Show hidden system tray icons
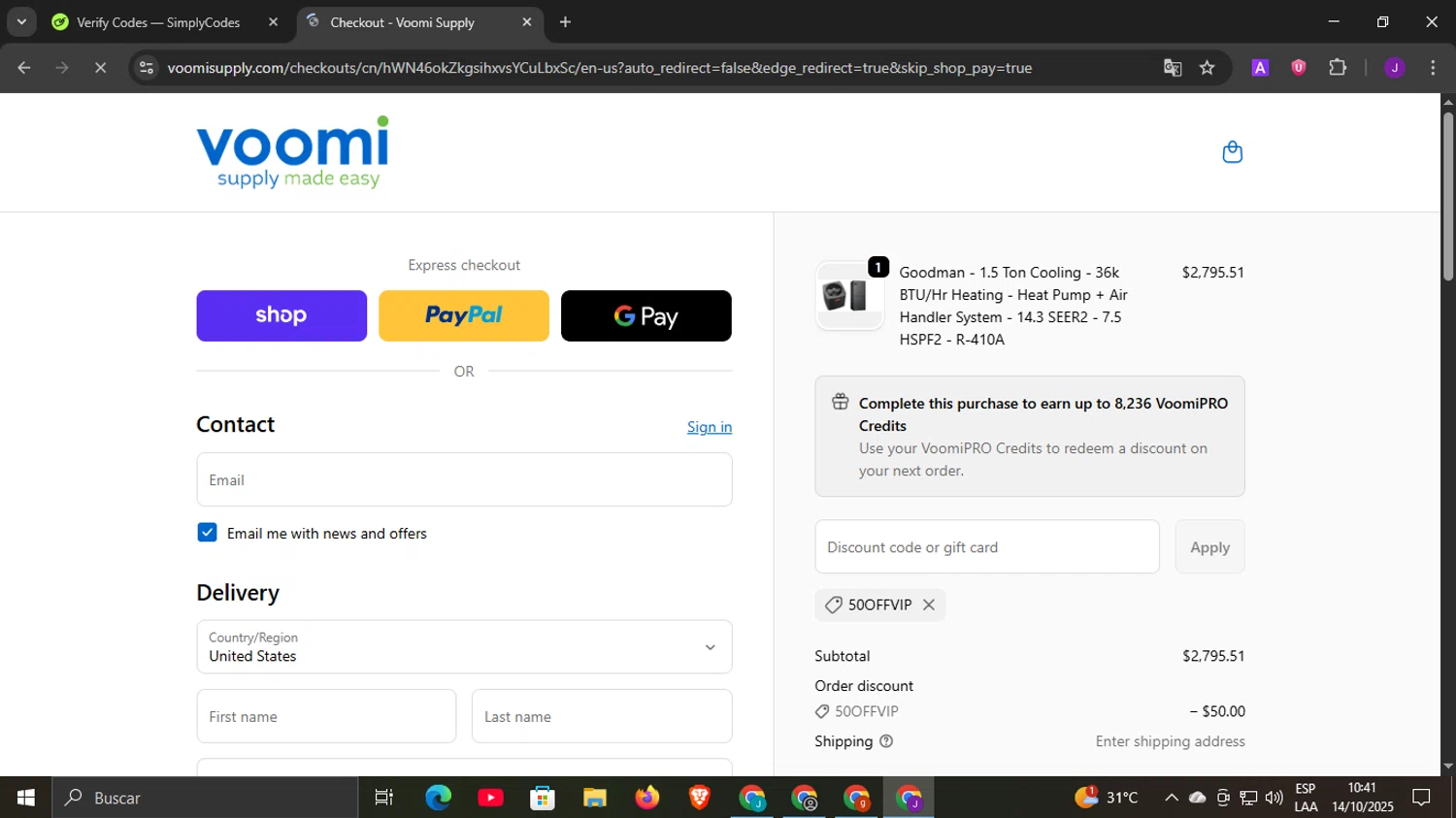 click(1172, 798)
